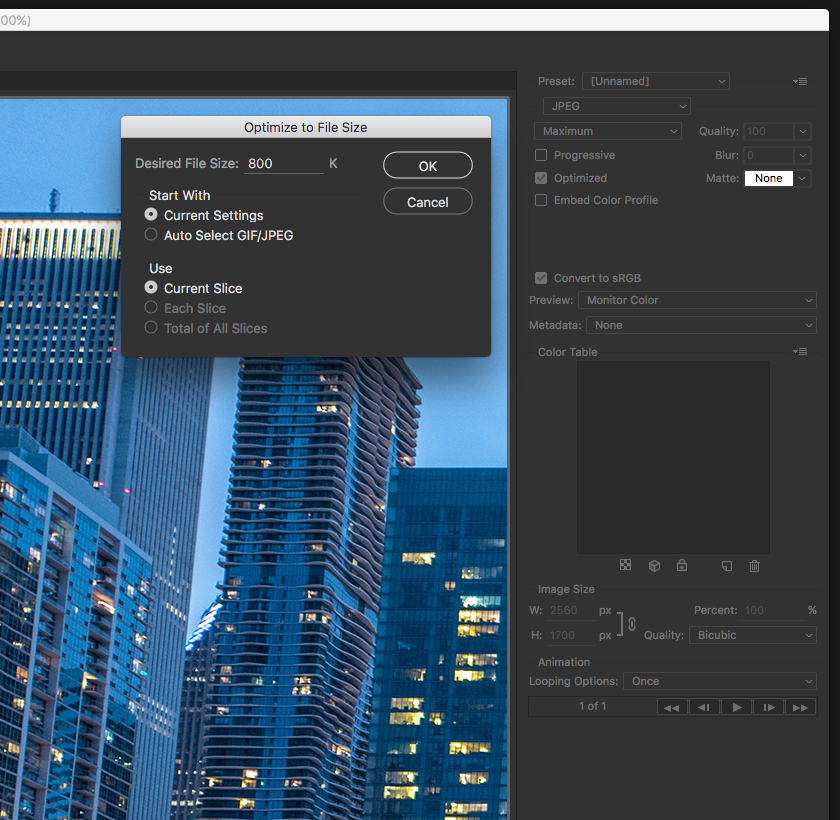
Task: Lock the selected color swatch
Action: coord(682,566)
